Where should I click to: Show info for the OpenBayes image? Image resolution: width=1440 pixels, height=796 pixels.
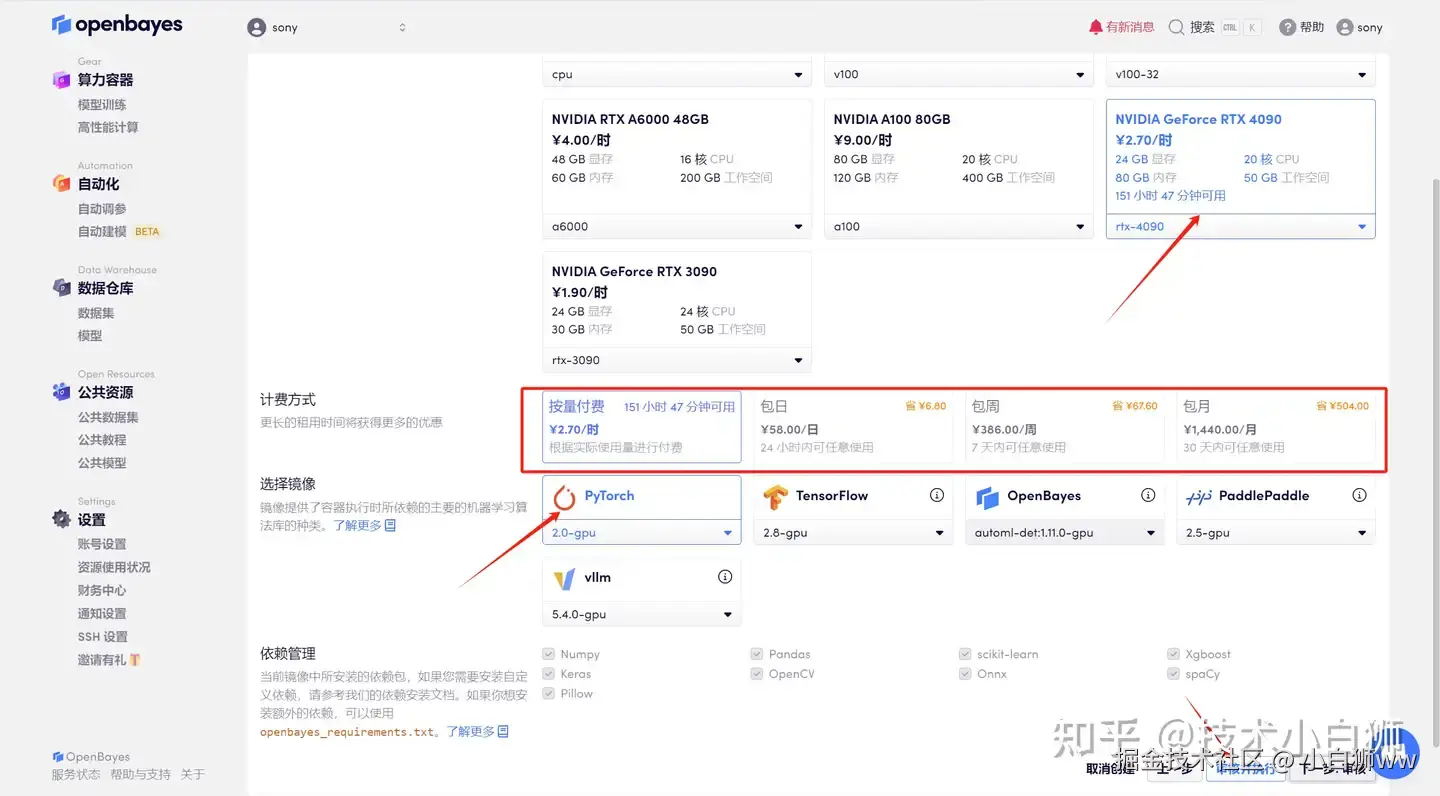[1148, 495]
